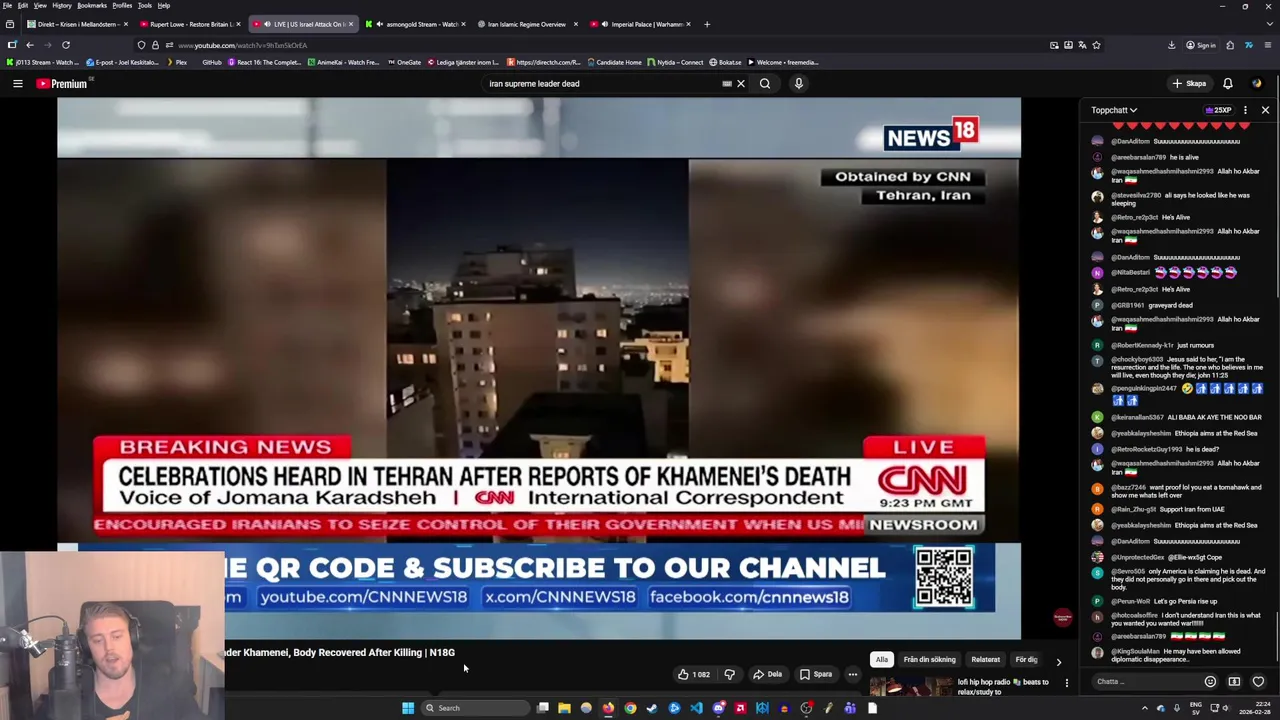Switch to Direkt – Krisen i Mellanöstern tab

[76, 24]
